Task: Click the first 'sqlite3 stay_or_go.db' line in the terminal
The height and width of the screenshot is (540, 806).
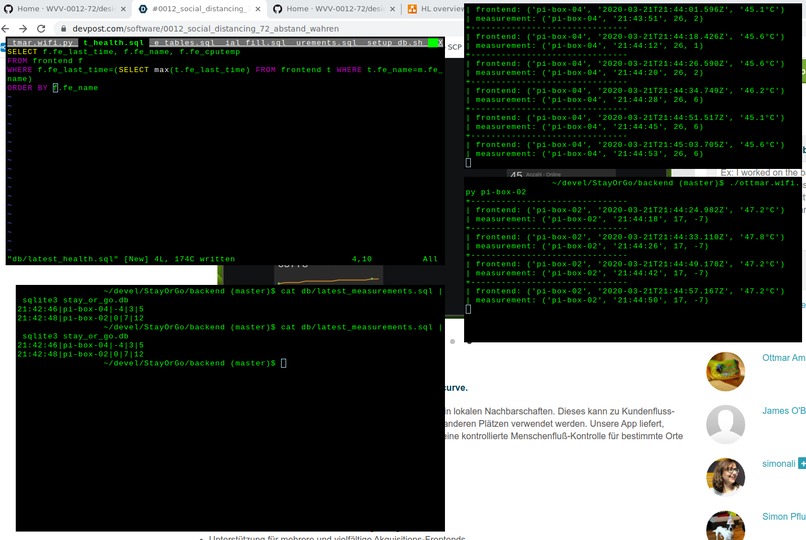Action: [76, 300]
